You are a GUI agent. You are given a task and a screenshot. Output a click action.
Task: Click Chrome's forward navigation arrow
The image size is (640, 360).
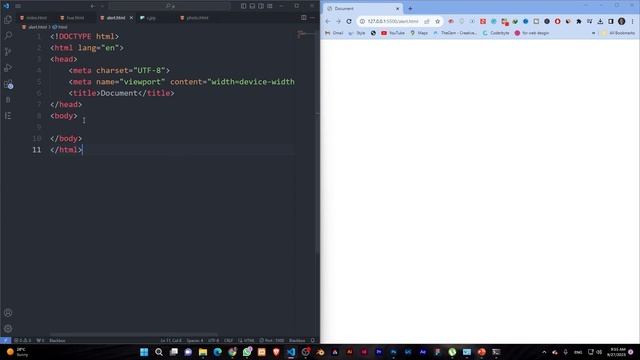[x=338, y=21]
